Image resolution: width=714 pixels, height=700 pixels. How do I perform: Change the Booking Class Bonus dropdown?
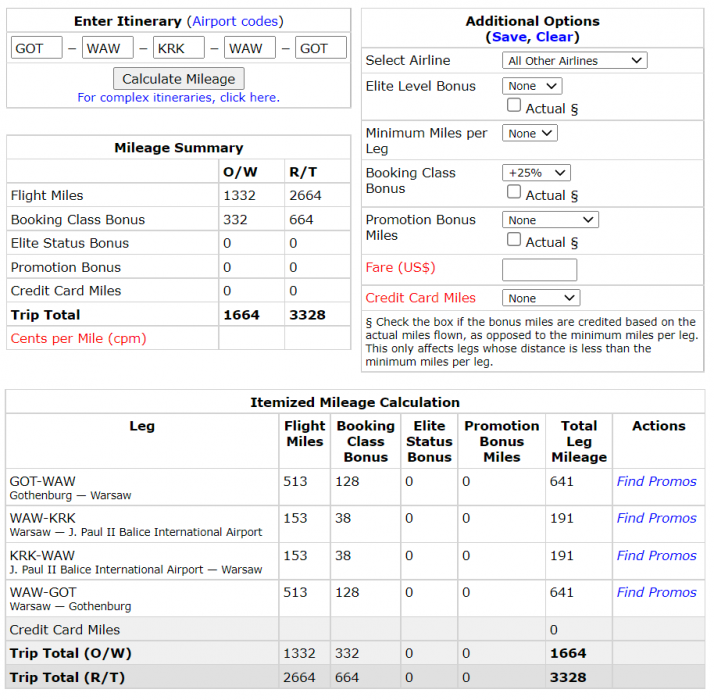[535, 173]
